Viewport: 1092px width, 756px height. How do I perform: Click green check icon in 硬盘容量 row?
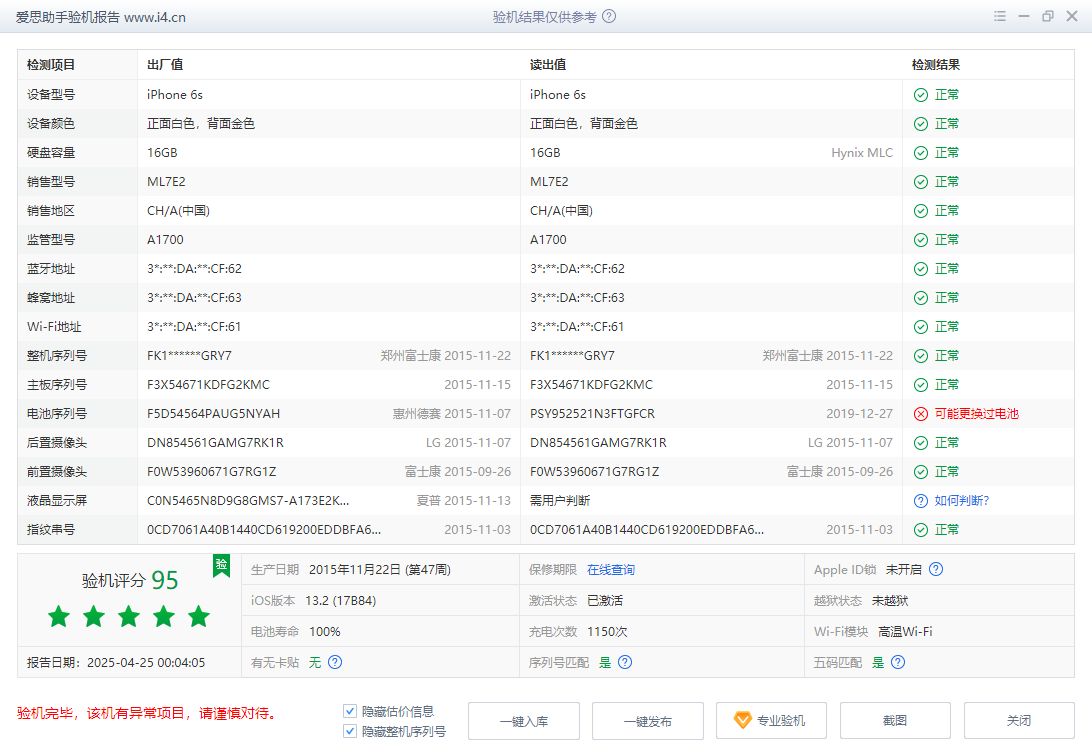921,153
